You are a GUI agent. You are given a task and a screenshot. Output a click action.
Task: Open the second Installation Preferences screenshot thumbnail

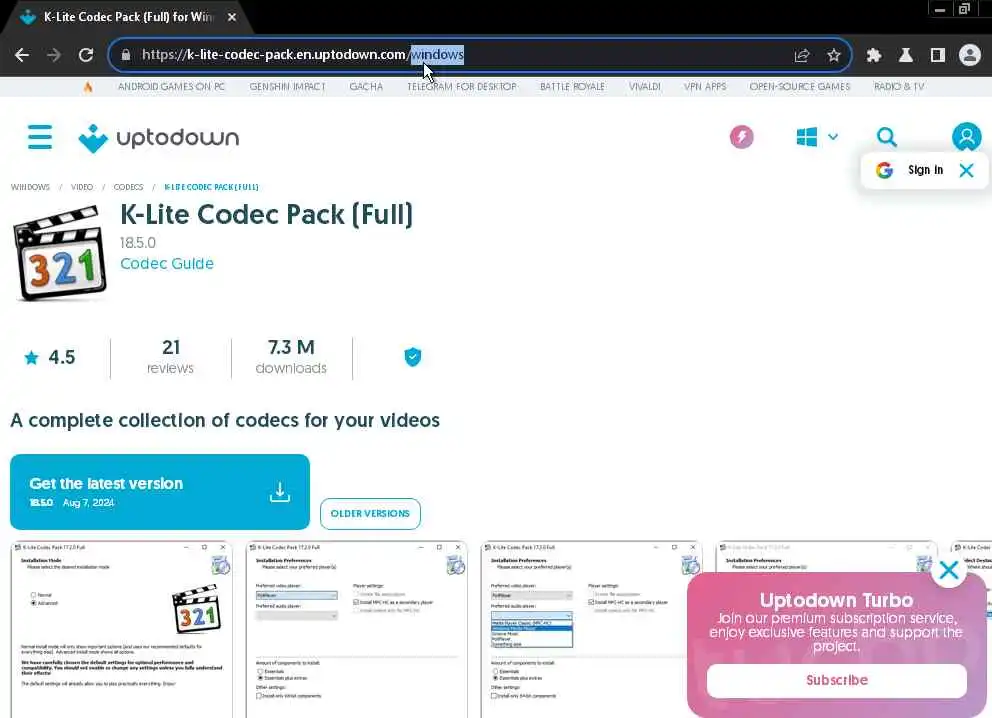[356, 629]
